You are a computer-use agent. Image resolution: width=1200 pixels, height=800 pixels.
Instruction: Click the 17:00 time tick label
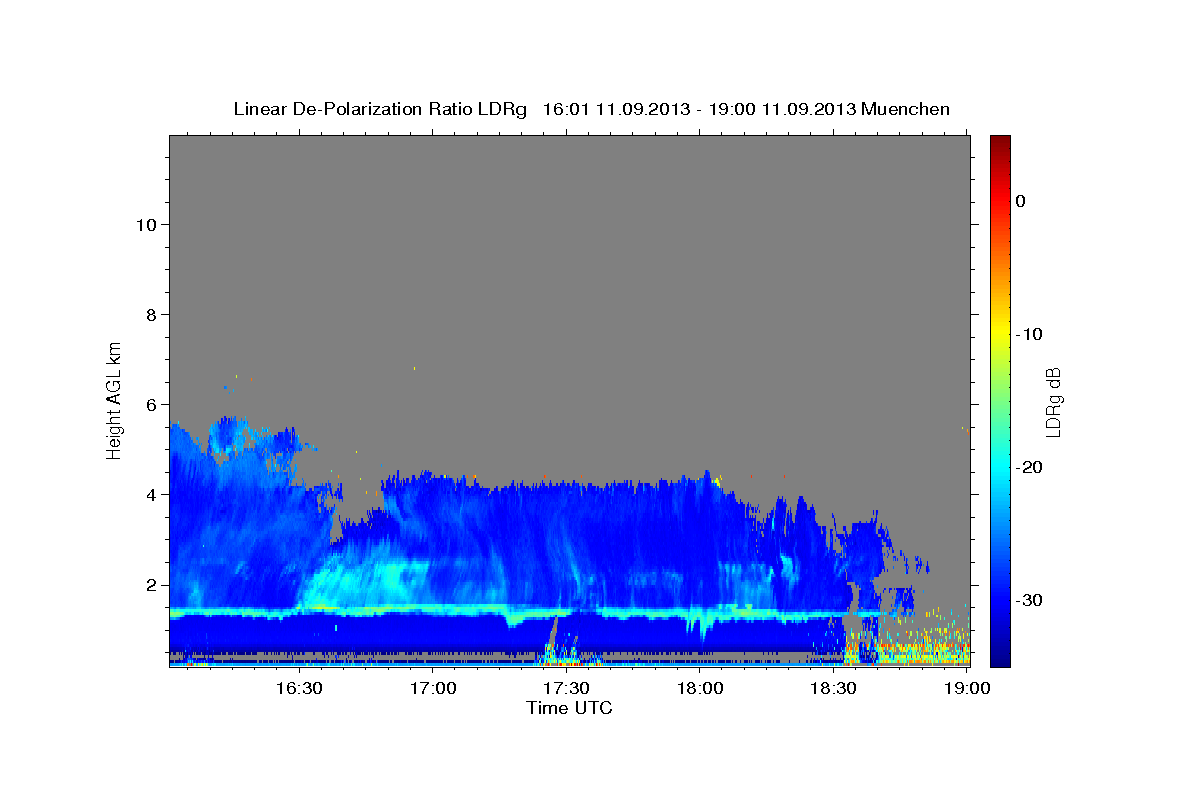point(434,688)
